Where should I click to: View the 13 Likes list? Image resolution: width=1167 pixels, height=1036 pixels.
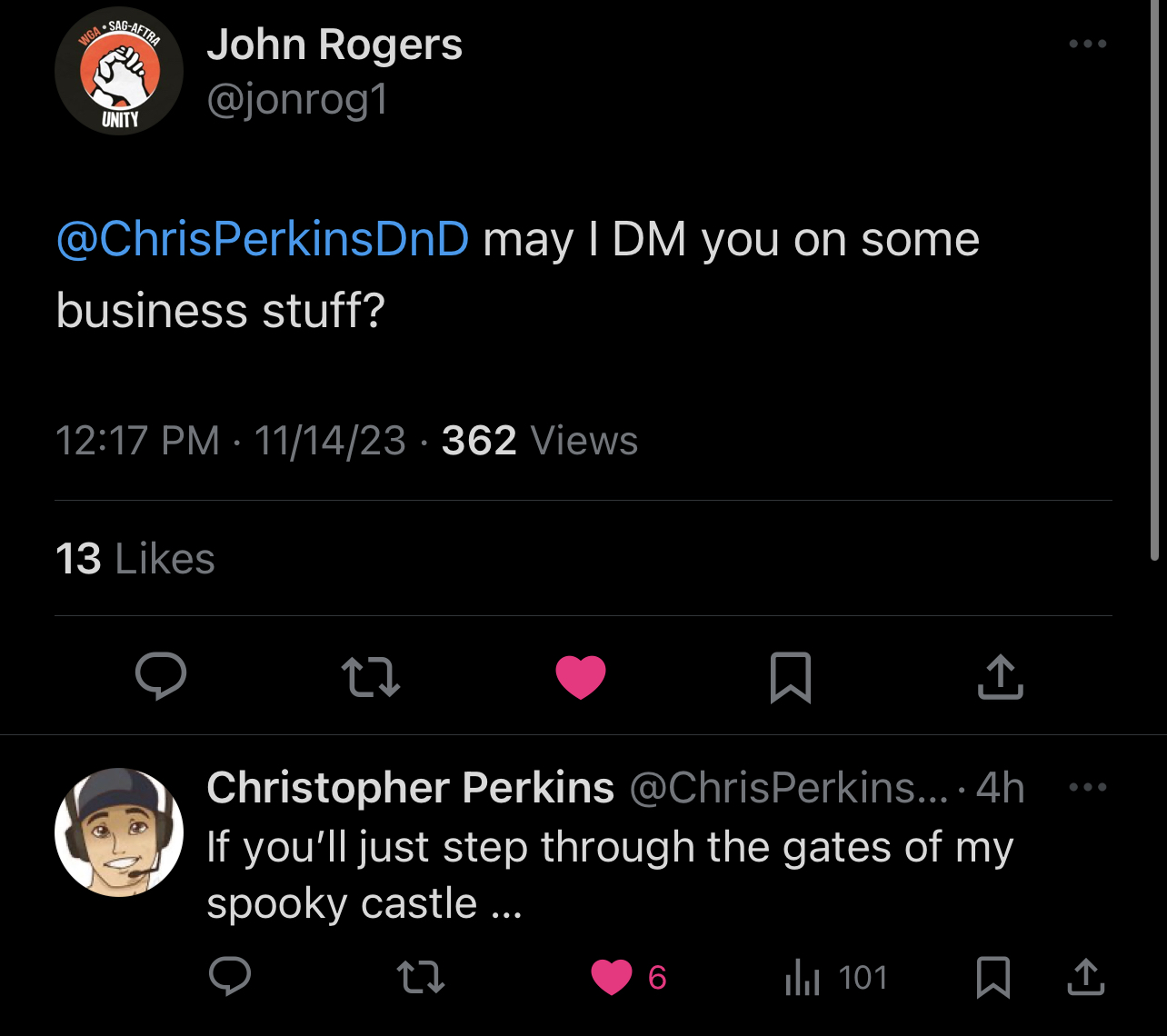[x=135, y=558]
